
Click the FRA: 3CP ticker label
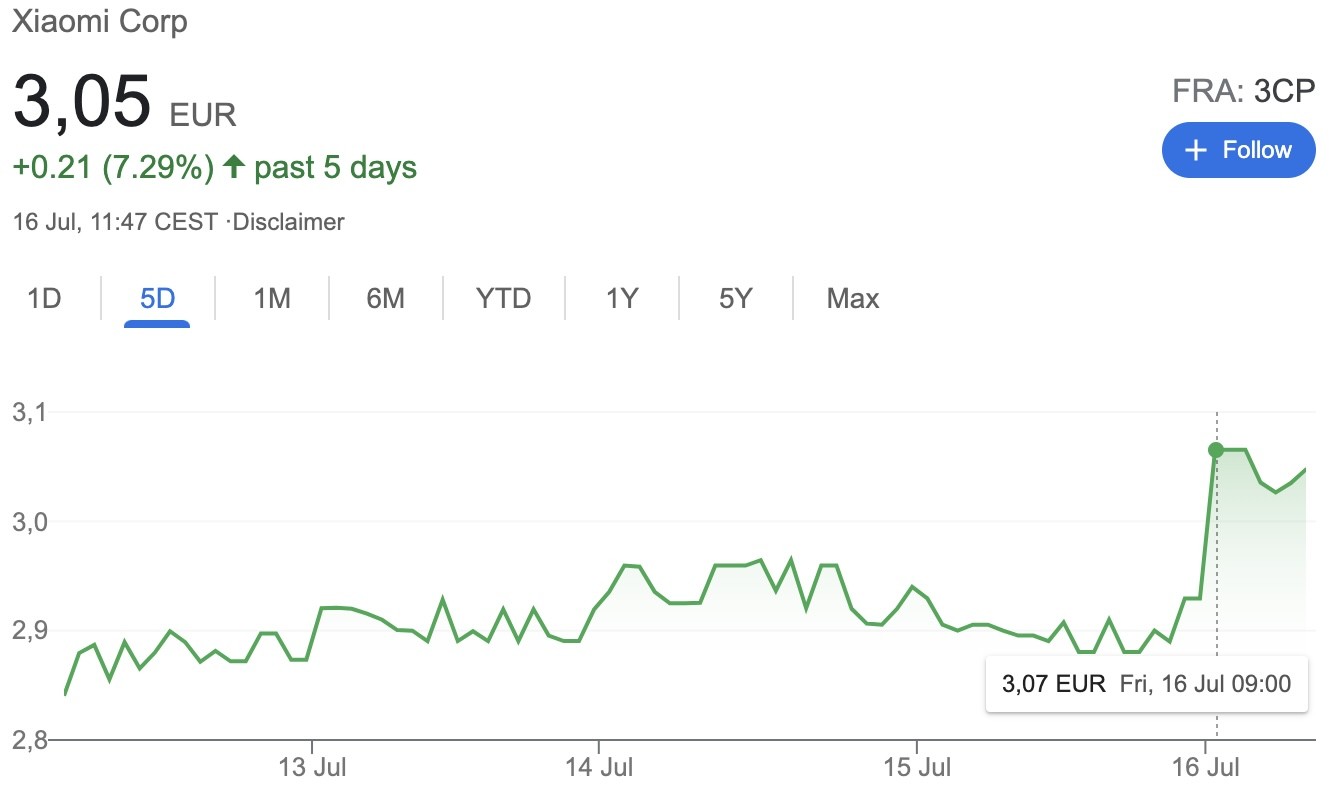tap(1244, 92)
